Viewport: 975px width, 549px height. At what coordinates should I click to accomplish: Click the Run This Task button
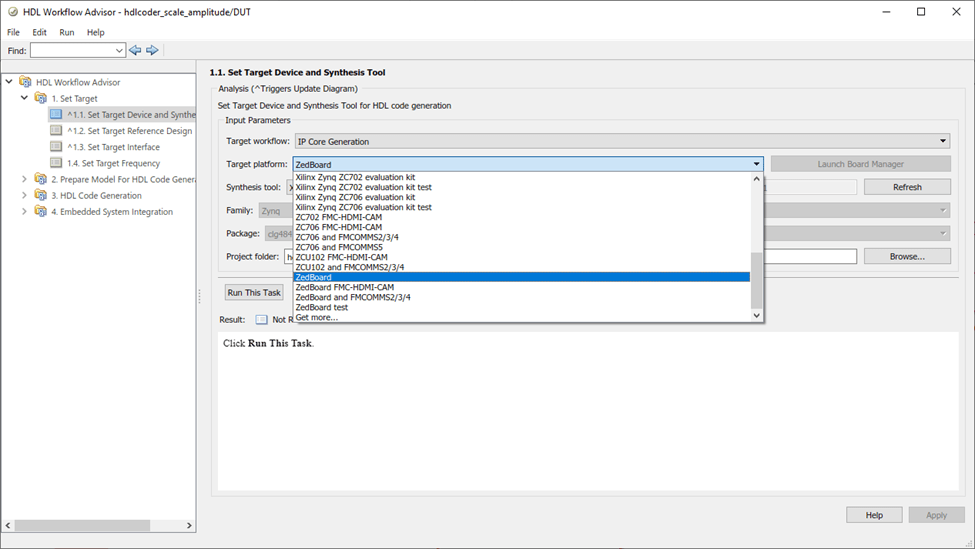pyautogui.click(x=254, y=292)
